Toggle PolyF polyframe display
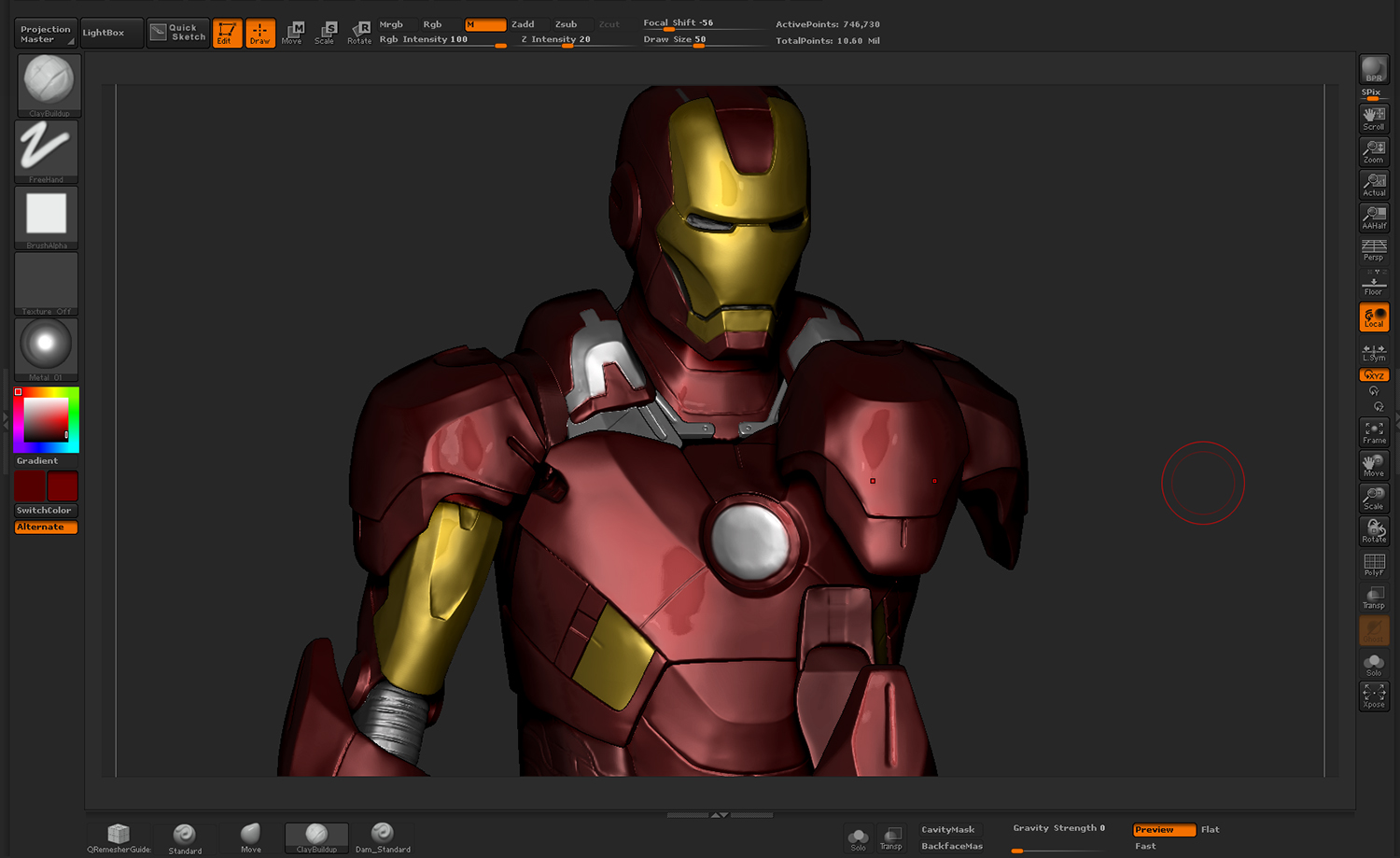Image resolution: width=1400 pixels, height=858 pixels. 1374,565
